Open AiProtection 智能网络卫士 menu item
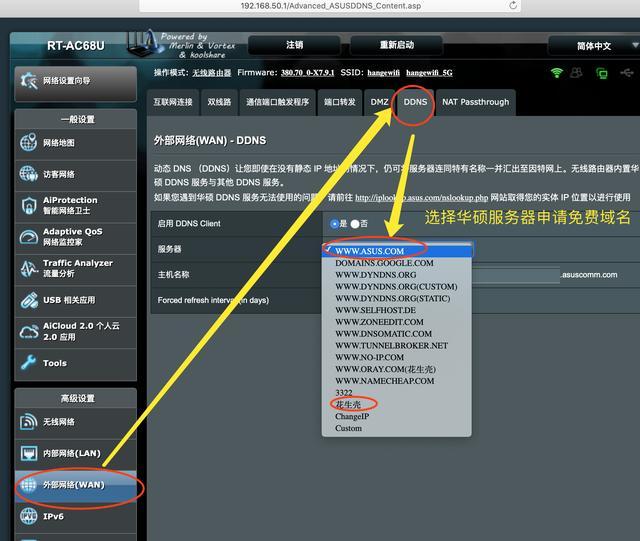 76,206
